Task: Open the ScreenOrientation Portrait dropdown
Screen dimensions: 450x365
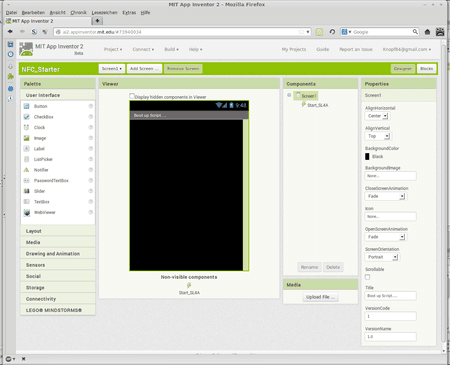Action: tap(382, 257)
